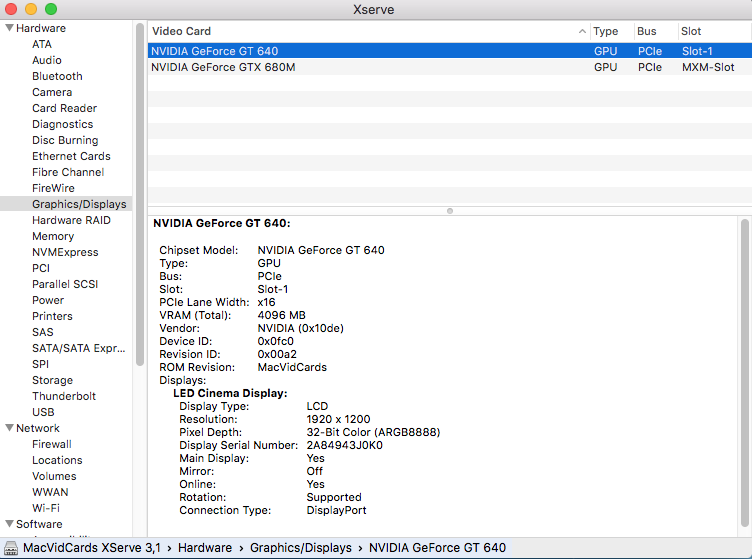Click Hardware in the path bar

(205, 547)
